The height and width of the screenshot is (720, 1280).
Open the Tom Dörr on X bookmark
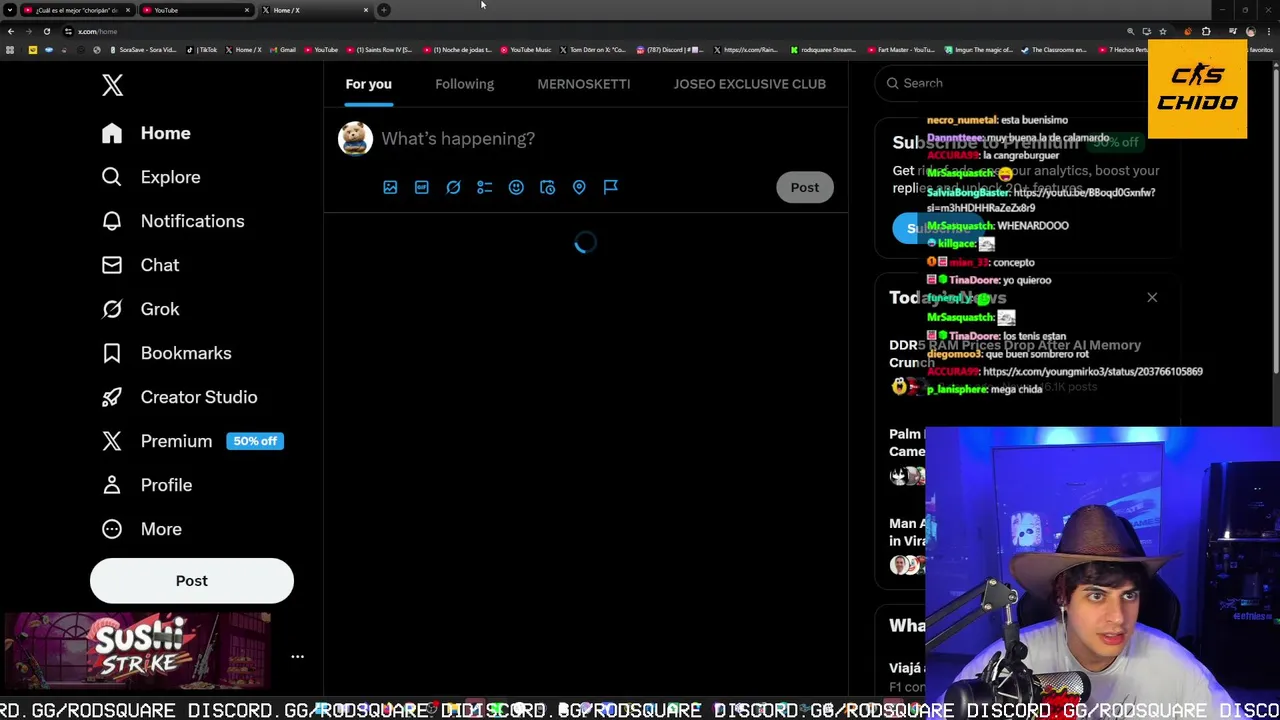coord(593,49)
